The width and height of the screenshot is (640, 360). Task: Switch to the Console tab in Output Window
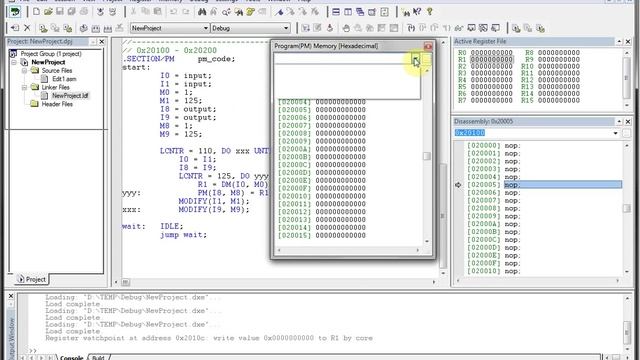[x=71, y=358]
